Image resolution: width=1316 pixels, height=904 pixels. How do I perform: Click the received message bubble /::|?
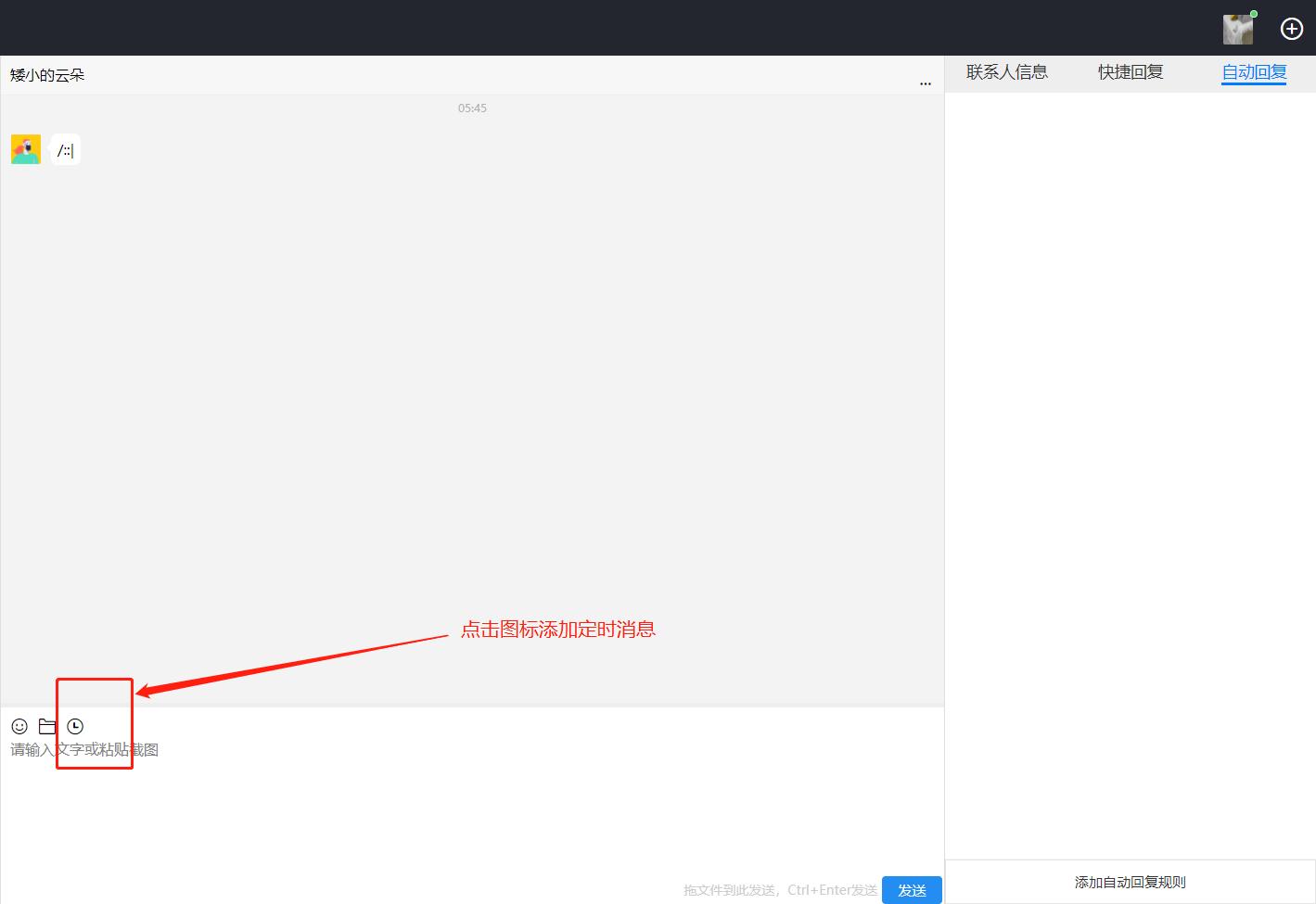(x=65, y=150)
